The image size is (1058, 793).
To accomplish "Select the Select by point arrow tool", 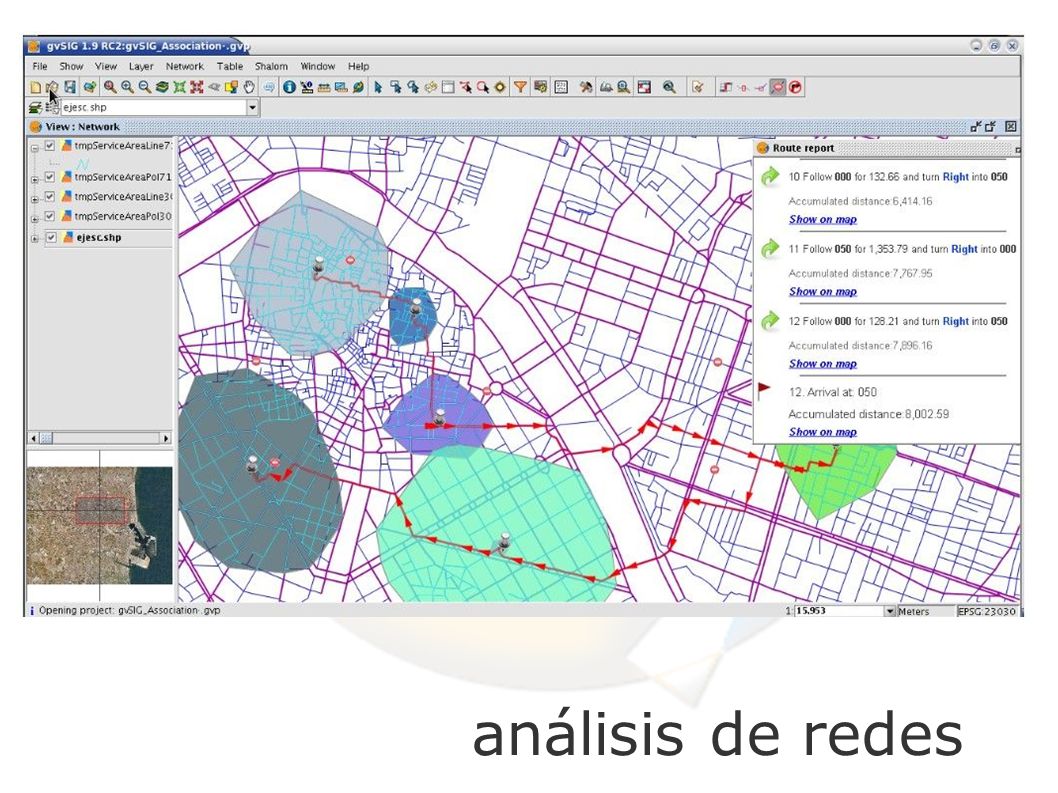I will point(378,87).
